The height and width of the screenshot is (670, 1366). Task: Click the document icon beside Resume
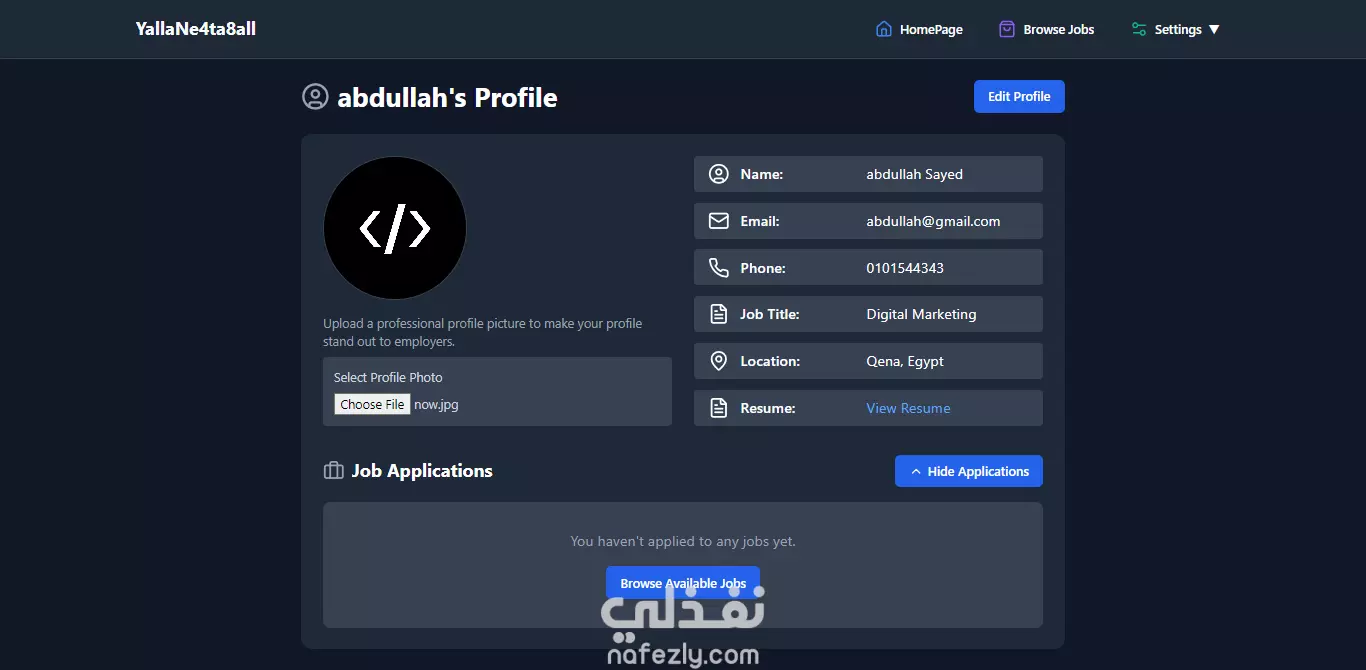pos(718,408)
